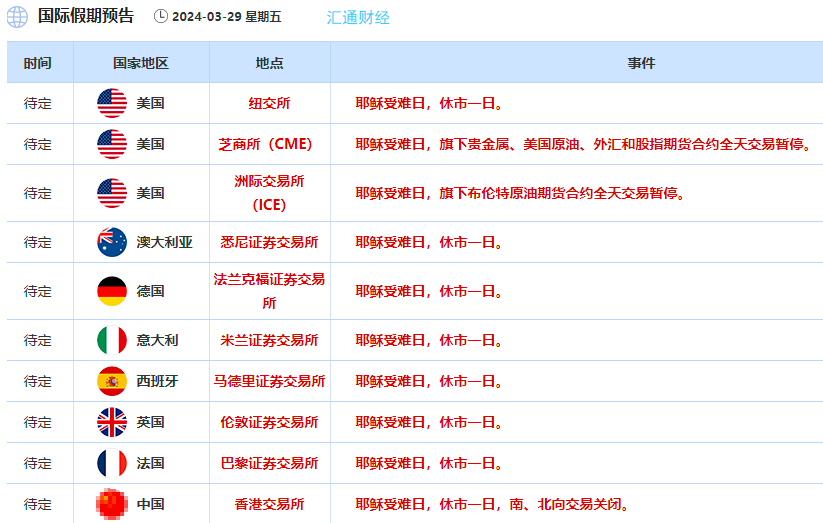Click the Germany flag icon
Screen dimensions: 823x523
point(112,291)
